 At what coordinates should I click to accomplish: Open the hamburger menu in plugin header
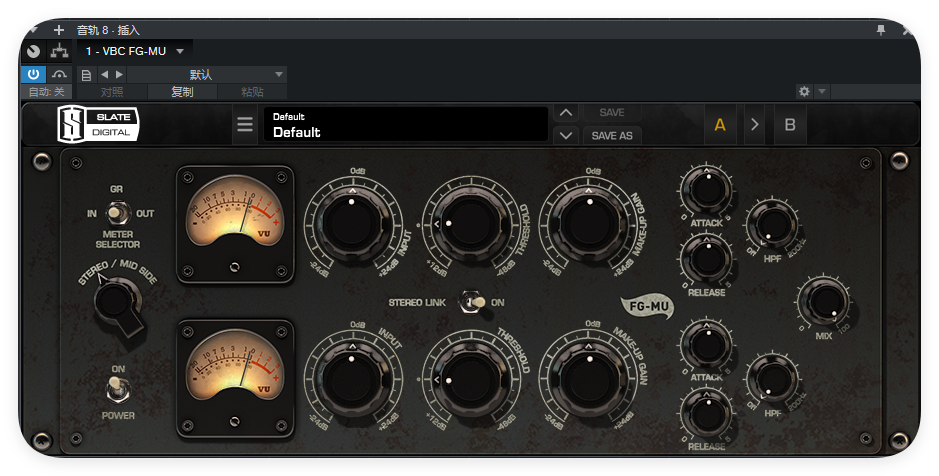[244, 124]
